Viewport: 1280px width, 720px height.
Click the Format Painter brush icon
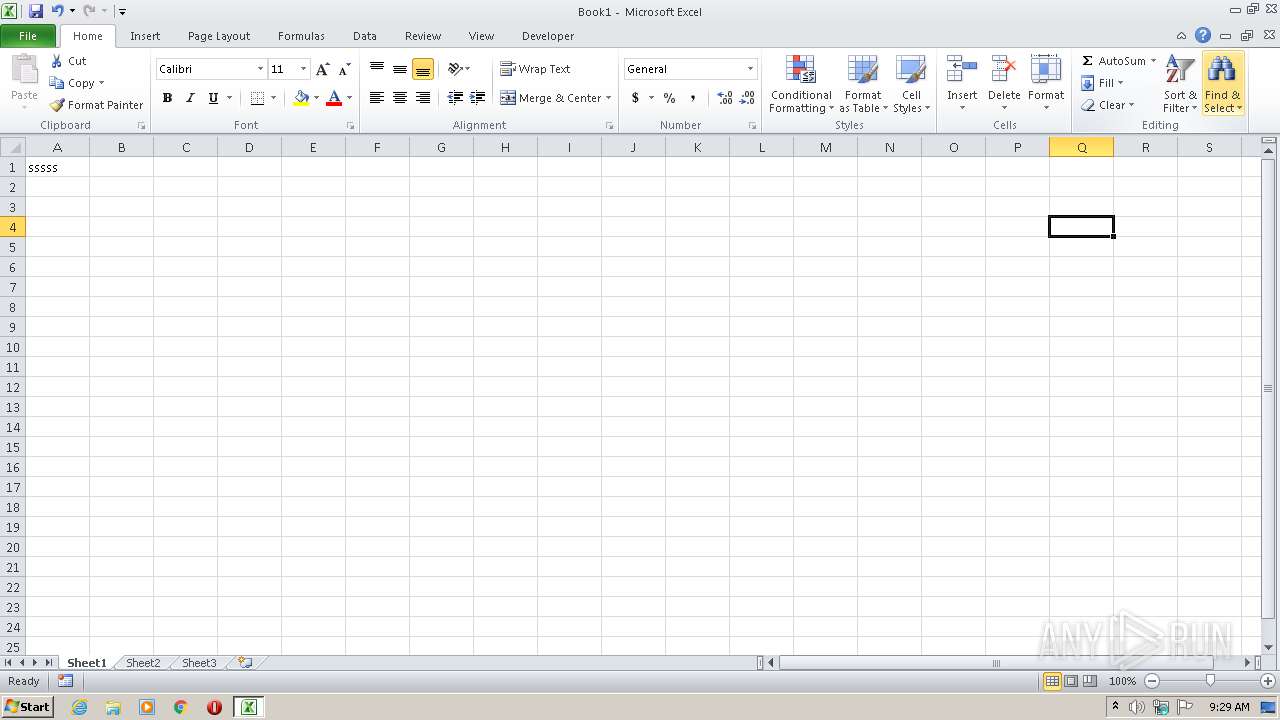tap(57, 105)
